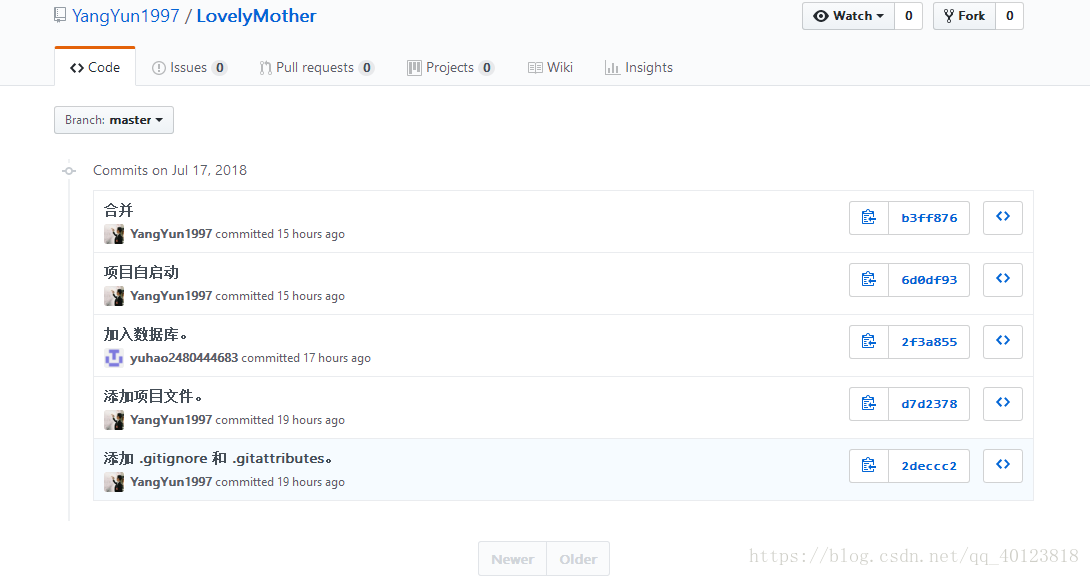Switch to the Pull requests tab
Viewport: 1090px width, 576px height.
click(x=317, y=67)
